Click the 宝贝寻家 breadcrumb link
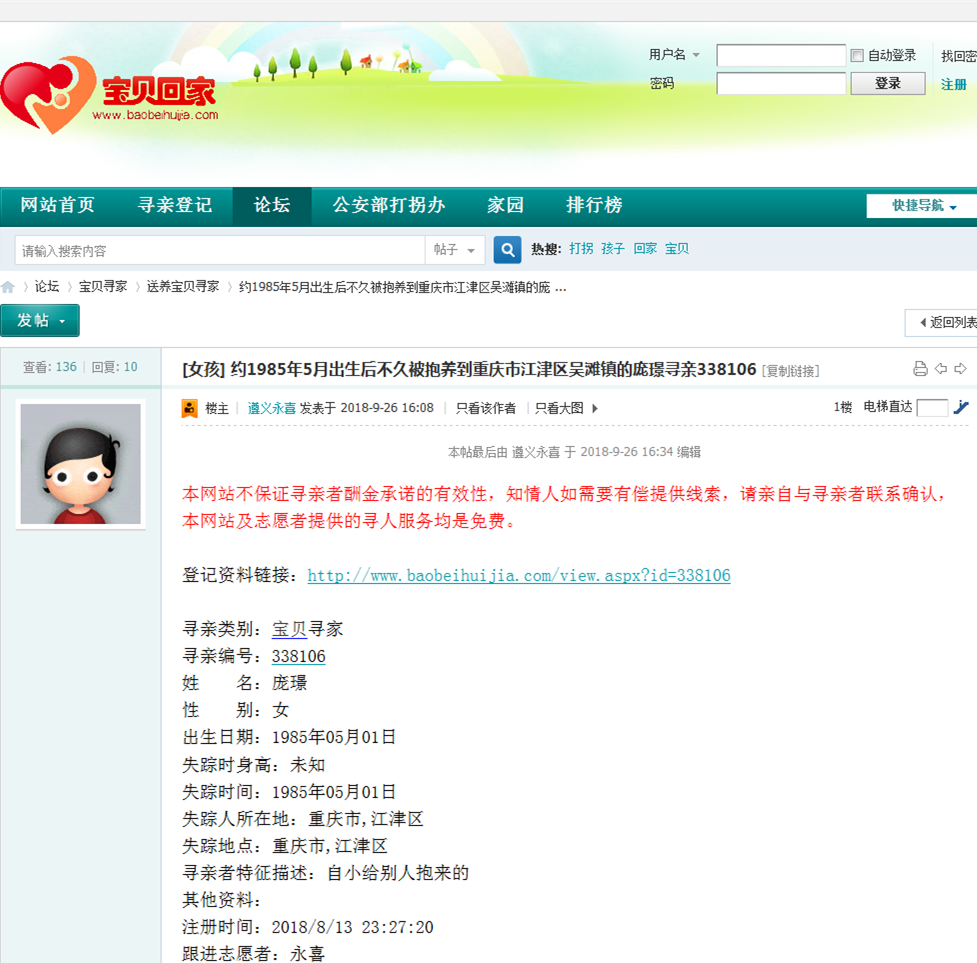This screenshot has width=977, height=963. click(103, 287)
